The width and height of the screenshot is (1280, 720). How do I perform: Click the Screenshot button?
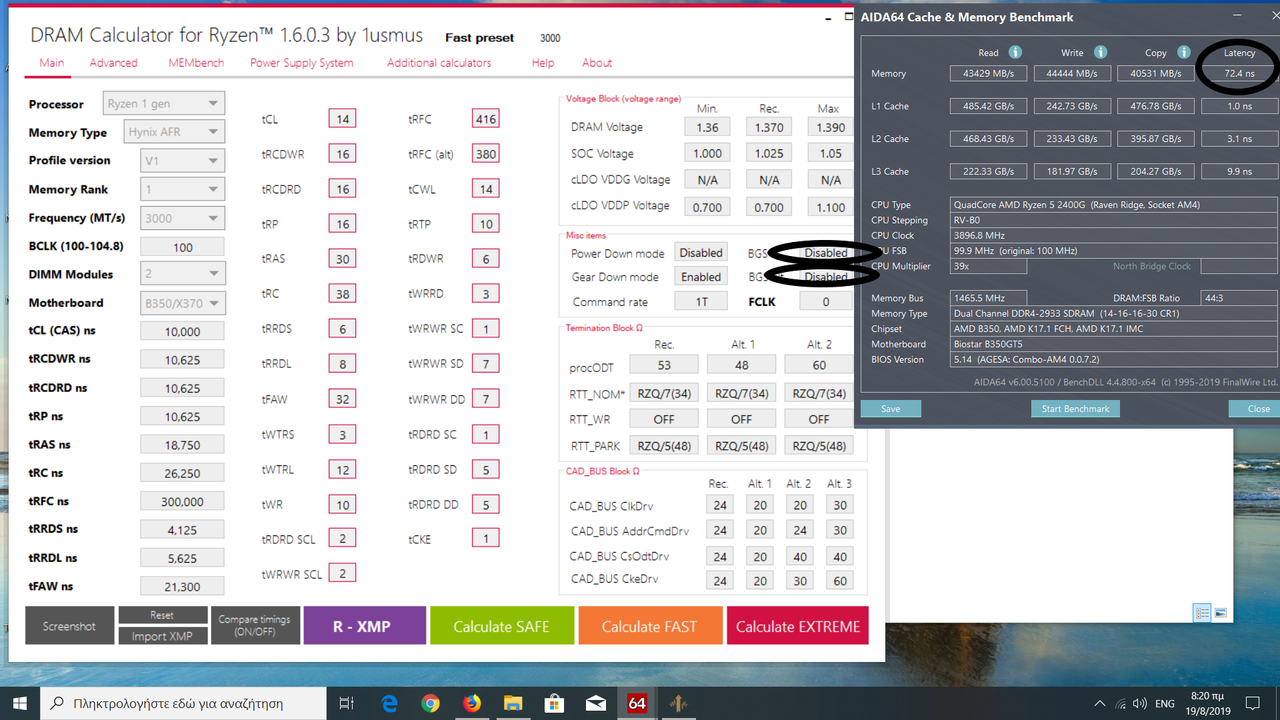[x=70, y=626]
